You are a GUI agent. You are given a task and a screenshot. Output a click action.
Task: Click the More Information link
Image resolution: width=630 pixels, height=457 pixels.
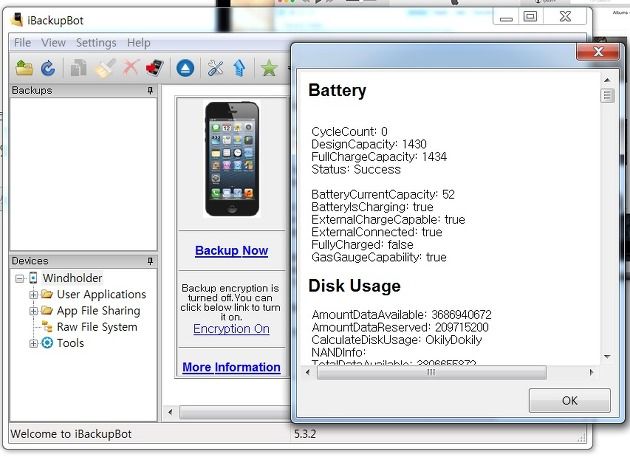click(x=231, y=367)
